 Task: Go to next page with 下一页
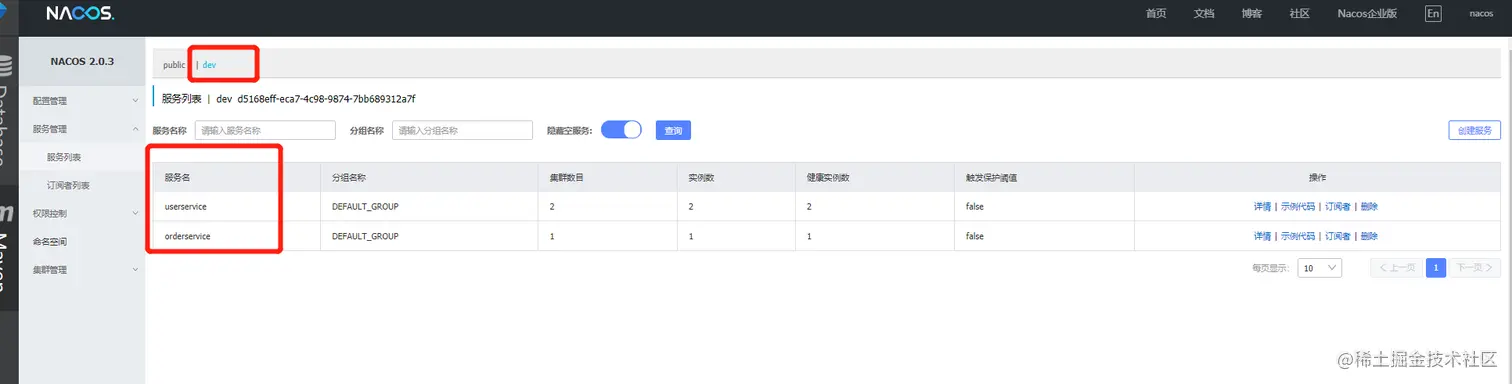coord(1475,267)
